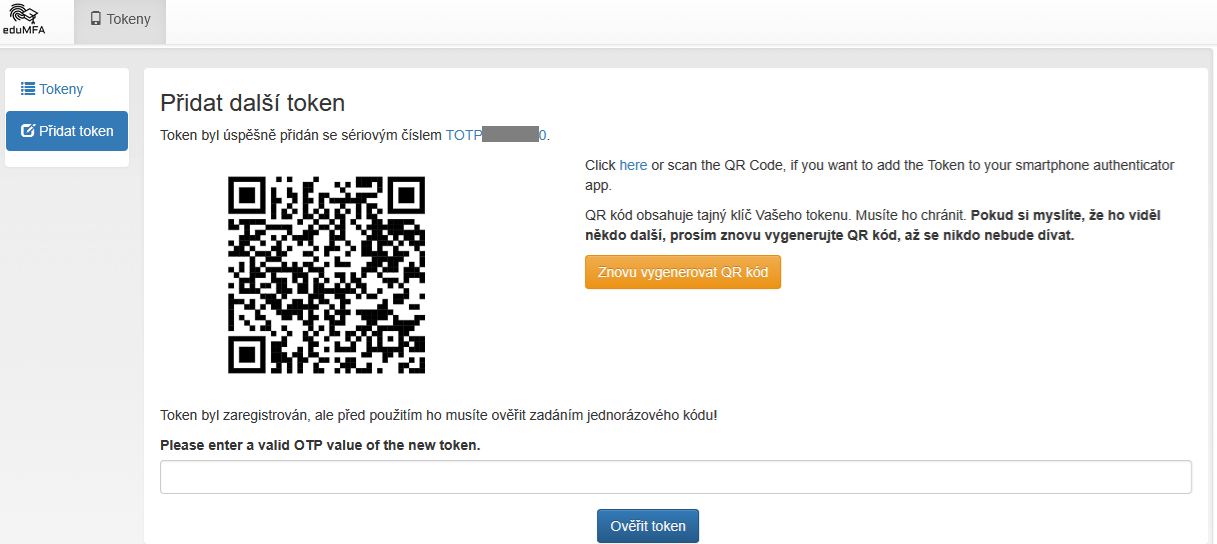This screenshot has width=1217, height=544.
Task: Click the pencil icon on Přidat token
Action: (x=28, y=131)
